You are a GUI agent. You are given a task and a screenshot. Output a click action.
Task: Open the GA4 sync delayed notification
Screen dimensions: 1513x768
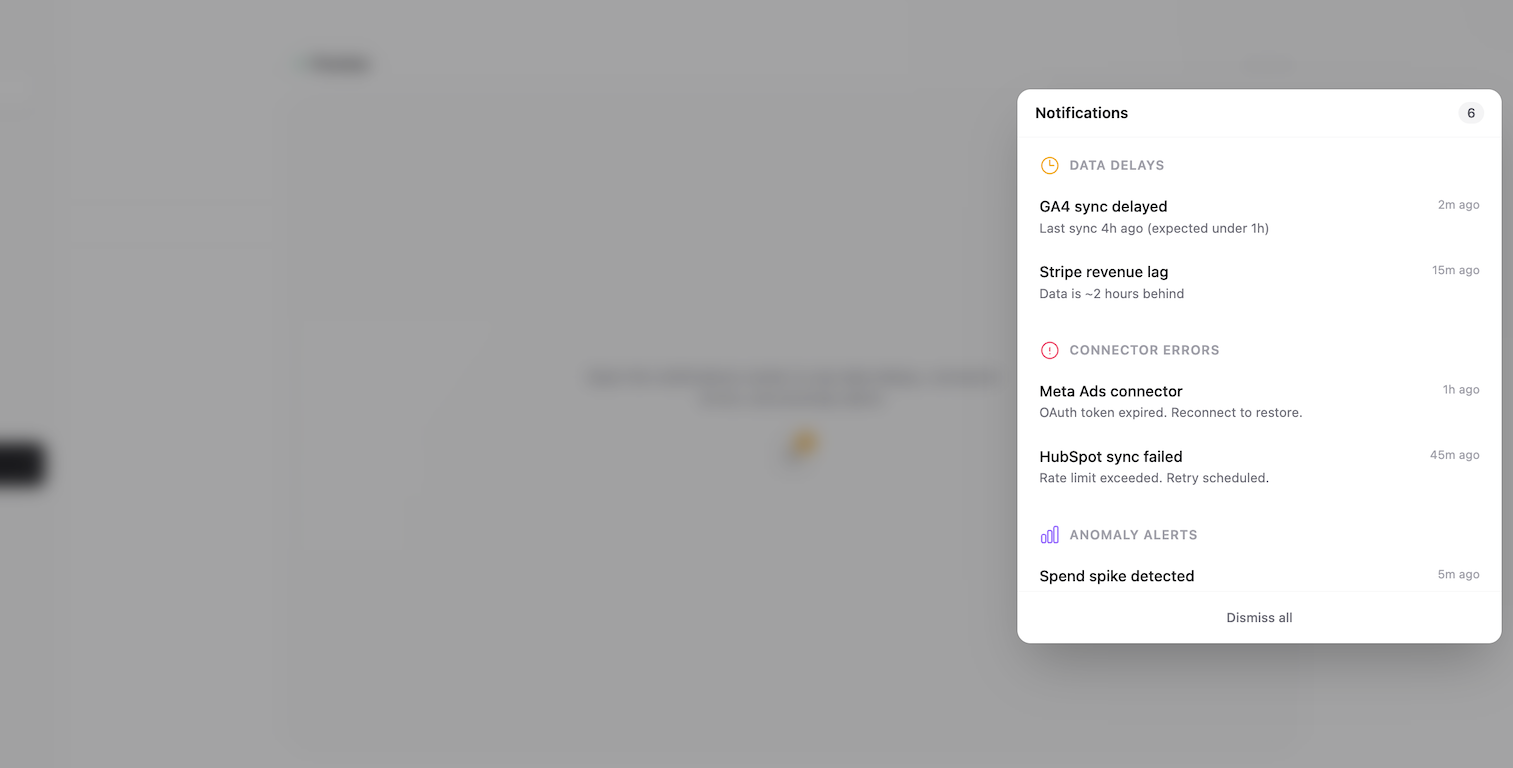click(x=1103, y=207)
